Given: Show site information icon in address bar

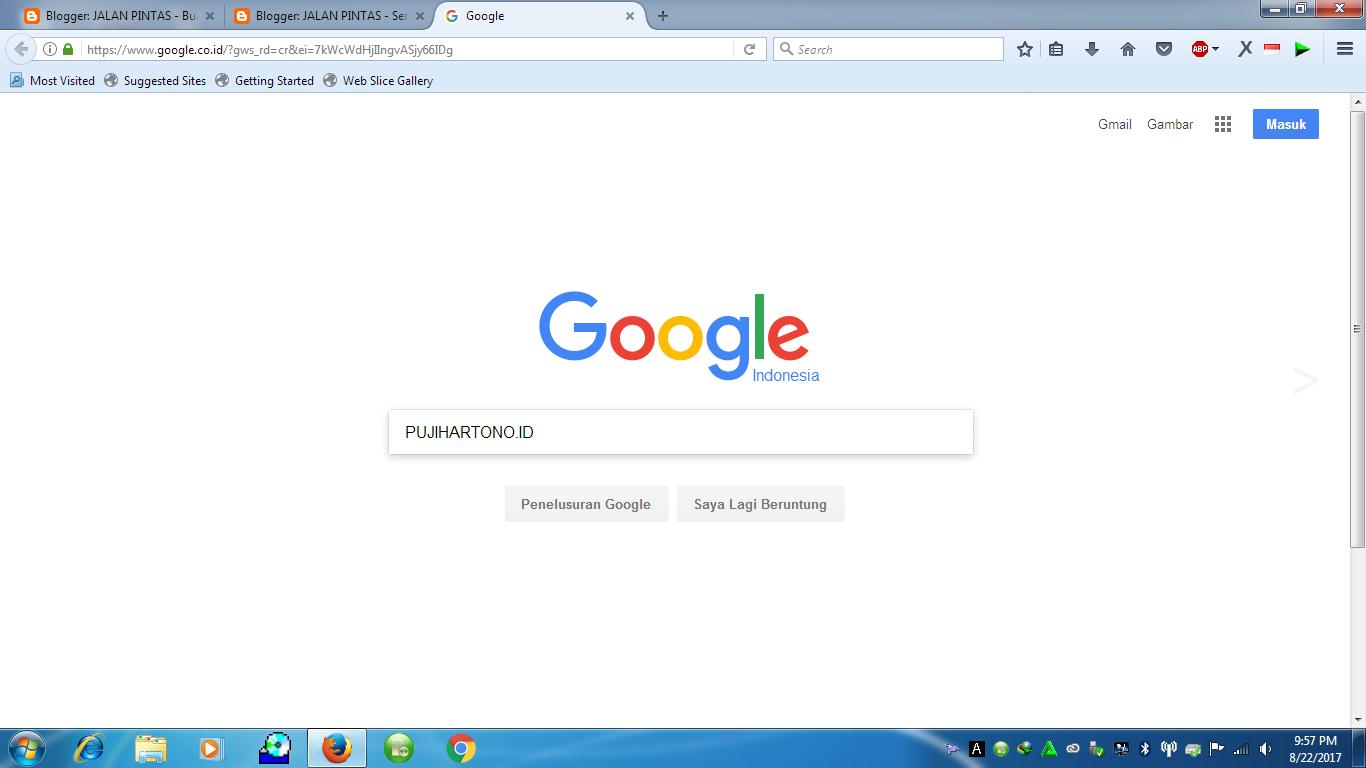Looking at the screenshot, I should (49, 49).
